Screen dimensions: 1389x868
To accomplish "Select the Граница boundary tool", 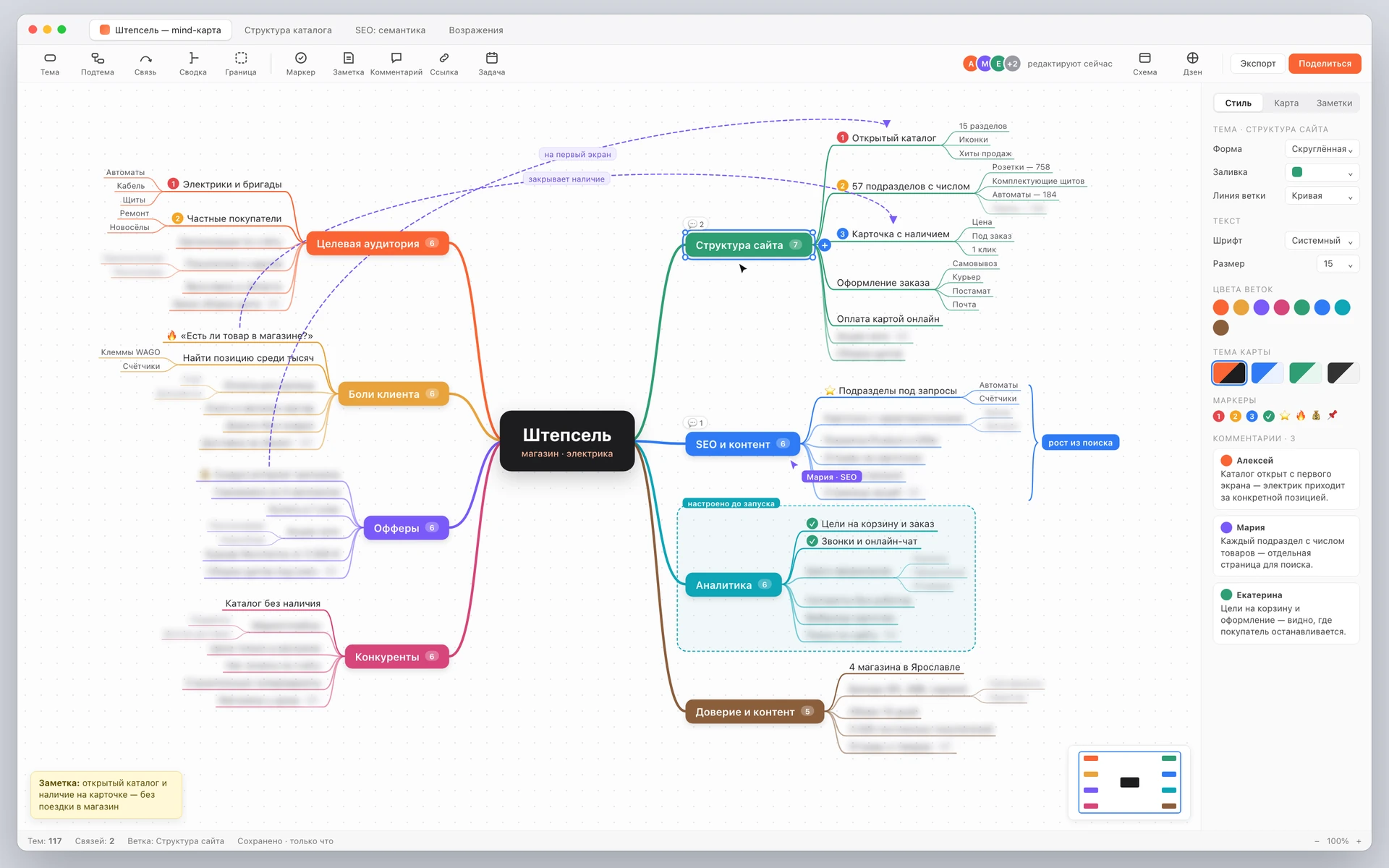I will coord(241,58).
